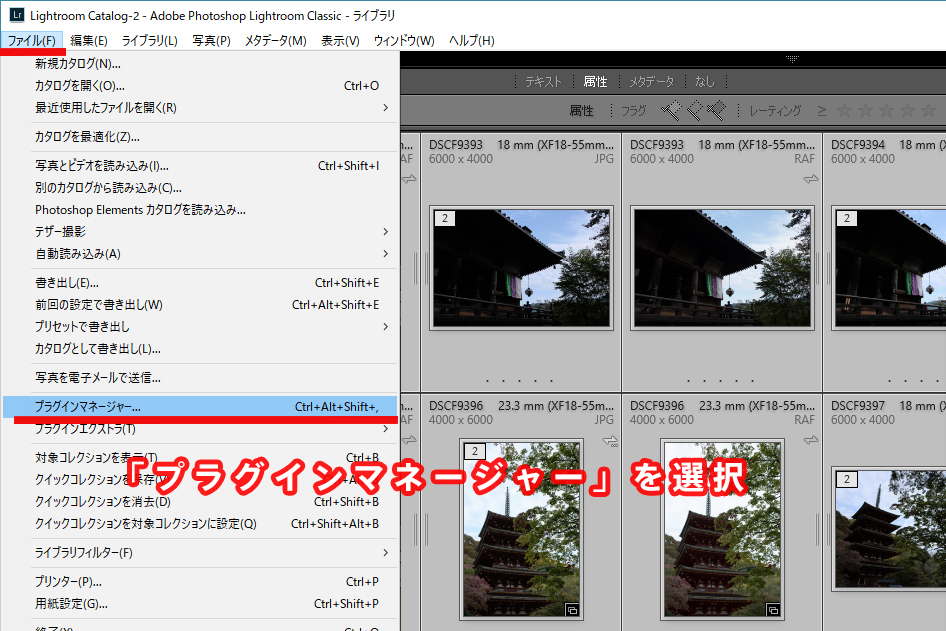Expand 最近使用したファイルを開く submenu

point(200,108)
